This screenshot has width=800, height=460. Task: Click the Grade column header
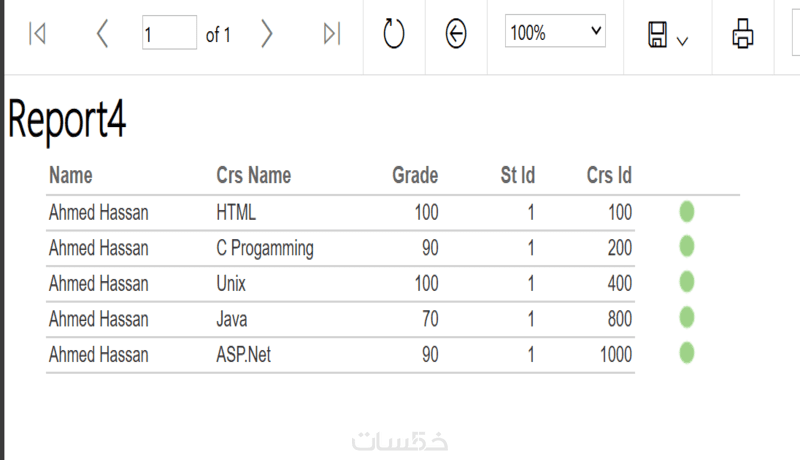414,176
